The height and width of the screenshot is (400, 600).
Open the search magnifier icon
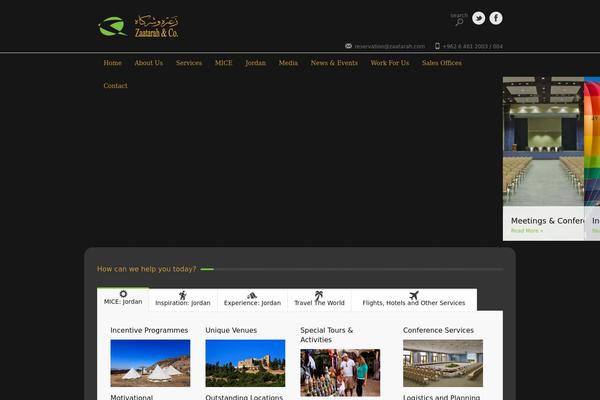coord(459,22)
